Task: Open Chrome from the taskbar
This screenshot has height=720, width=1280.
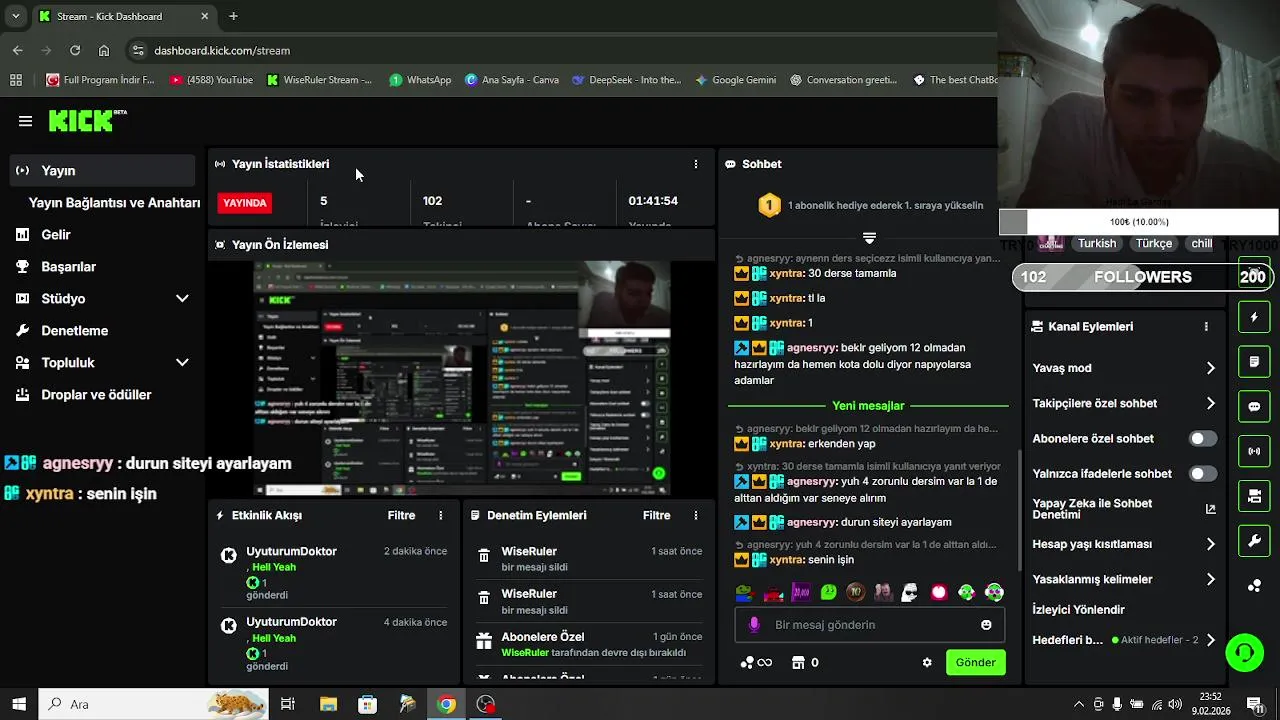Action: [x=446, y=704]
